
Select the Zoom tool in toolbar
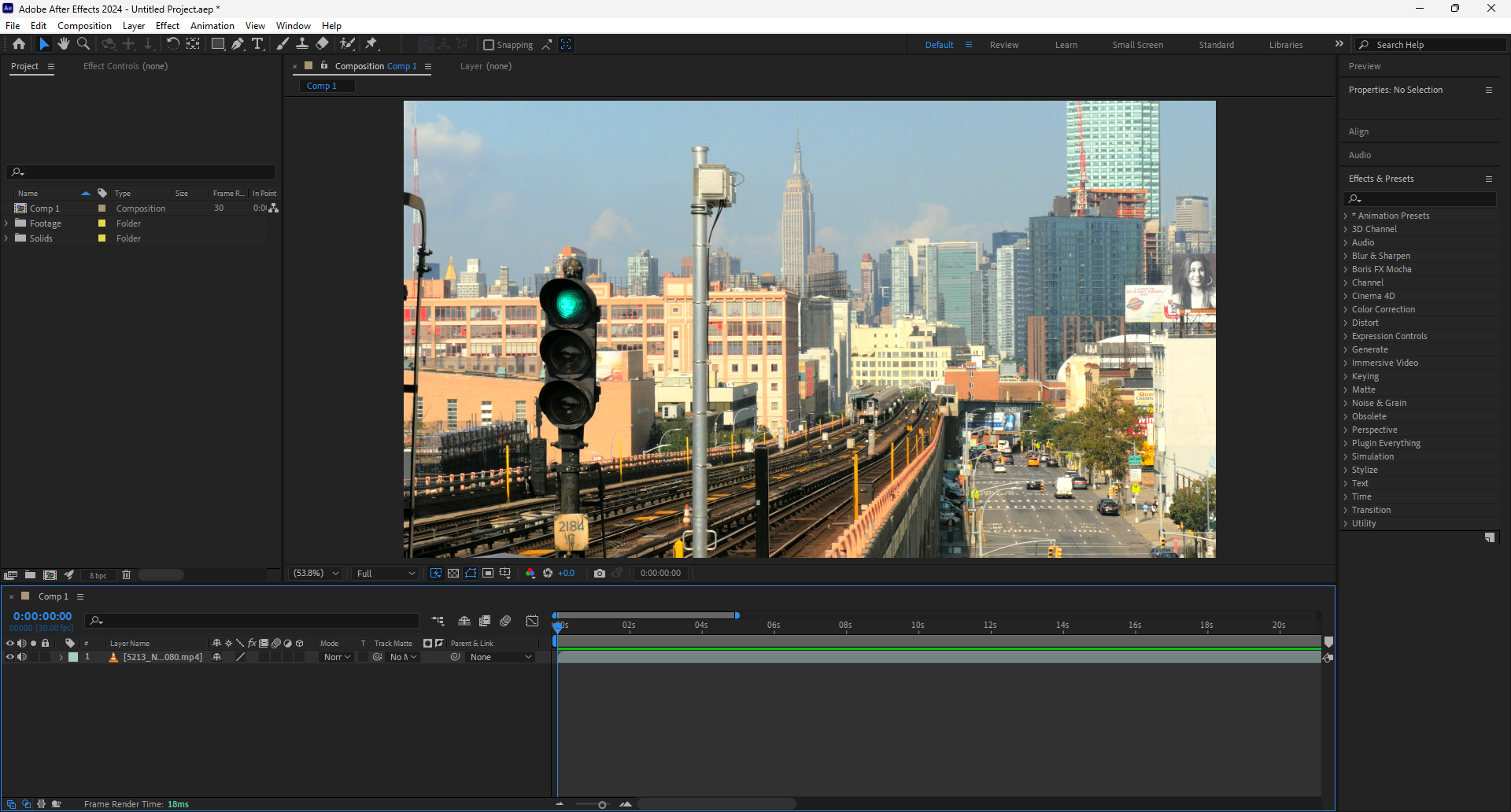pyautogui.click(x=83, y=44)
